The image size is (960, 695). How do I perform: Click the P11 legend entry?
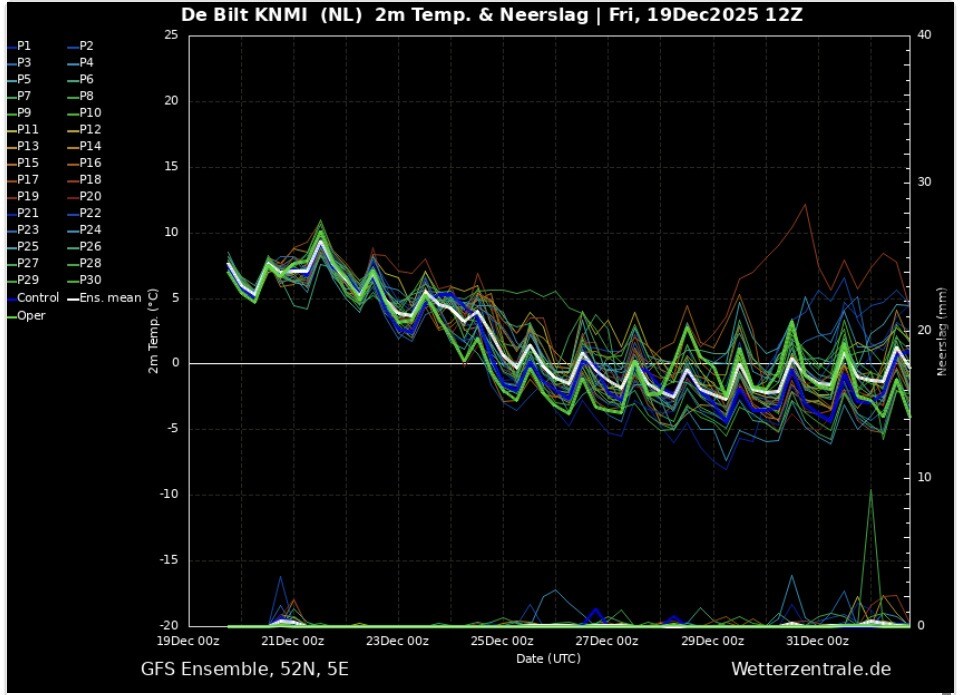(x=23, y=129)
